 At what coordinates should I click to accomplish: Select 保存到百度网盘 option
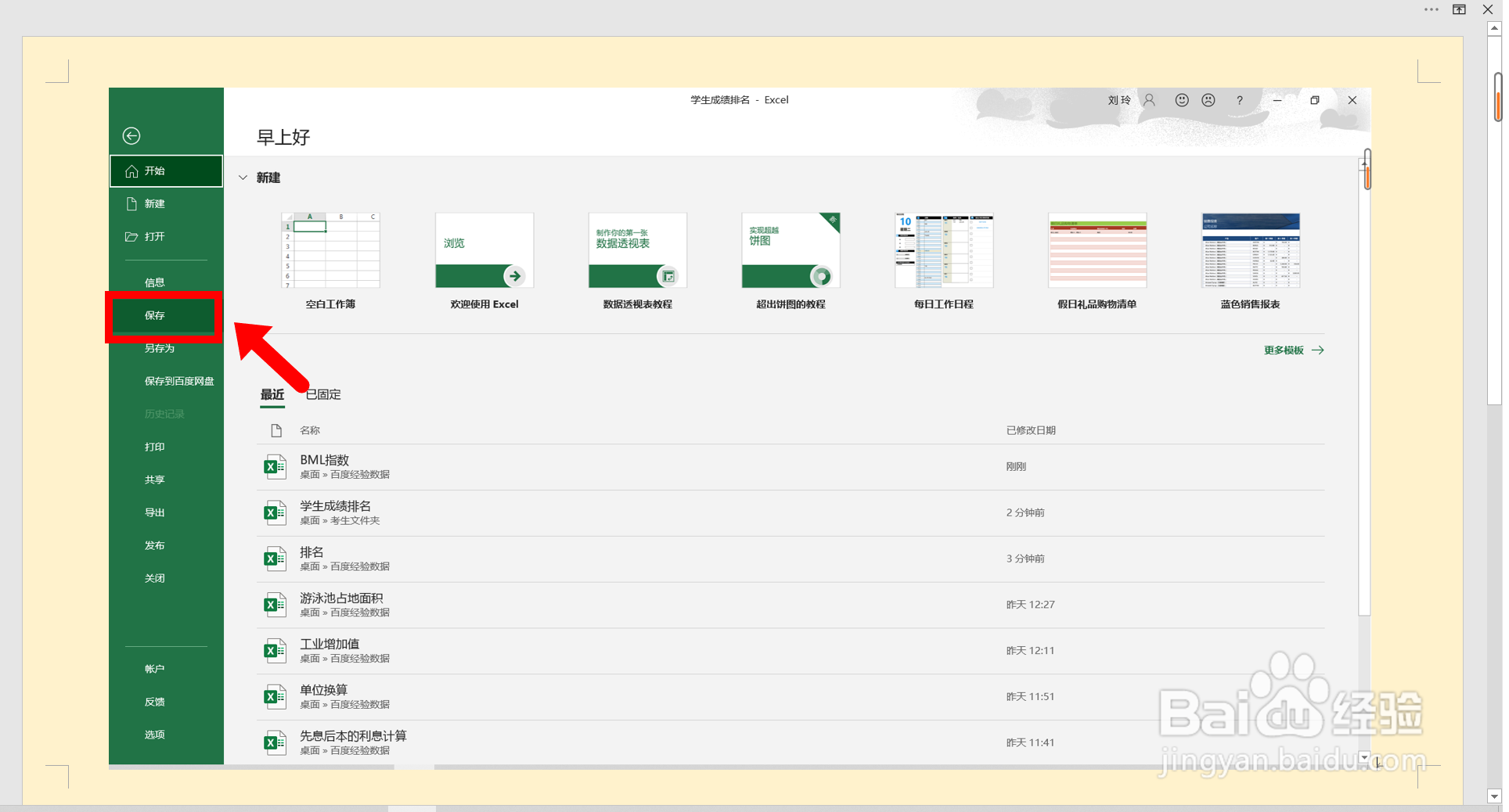166,382
